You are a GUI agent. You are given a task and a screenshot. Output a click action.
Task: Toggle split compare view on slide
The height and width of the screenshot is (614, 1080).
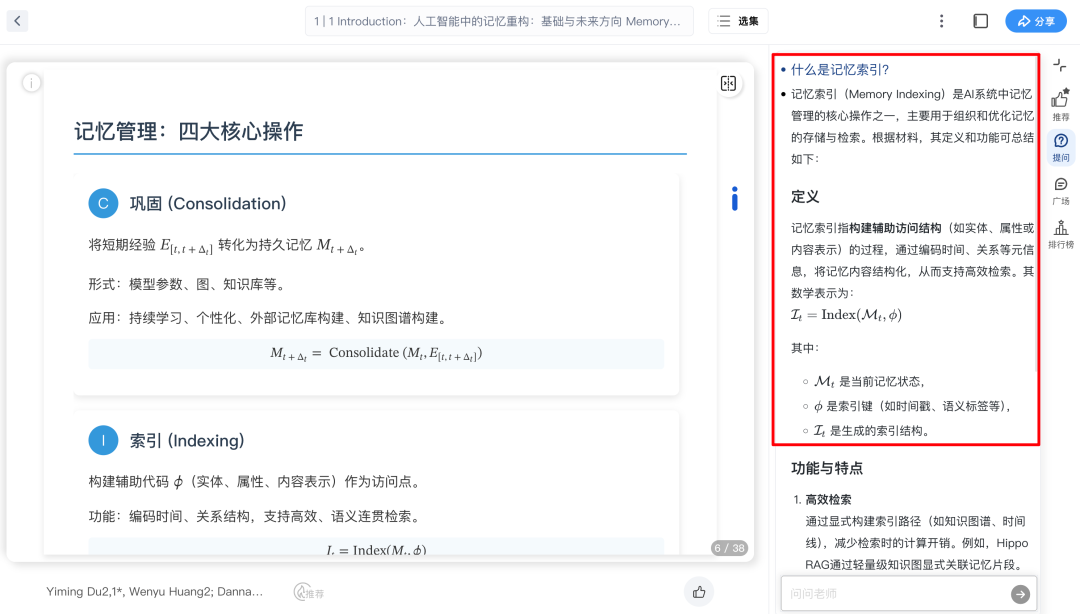pos(728,84)
